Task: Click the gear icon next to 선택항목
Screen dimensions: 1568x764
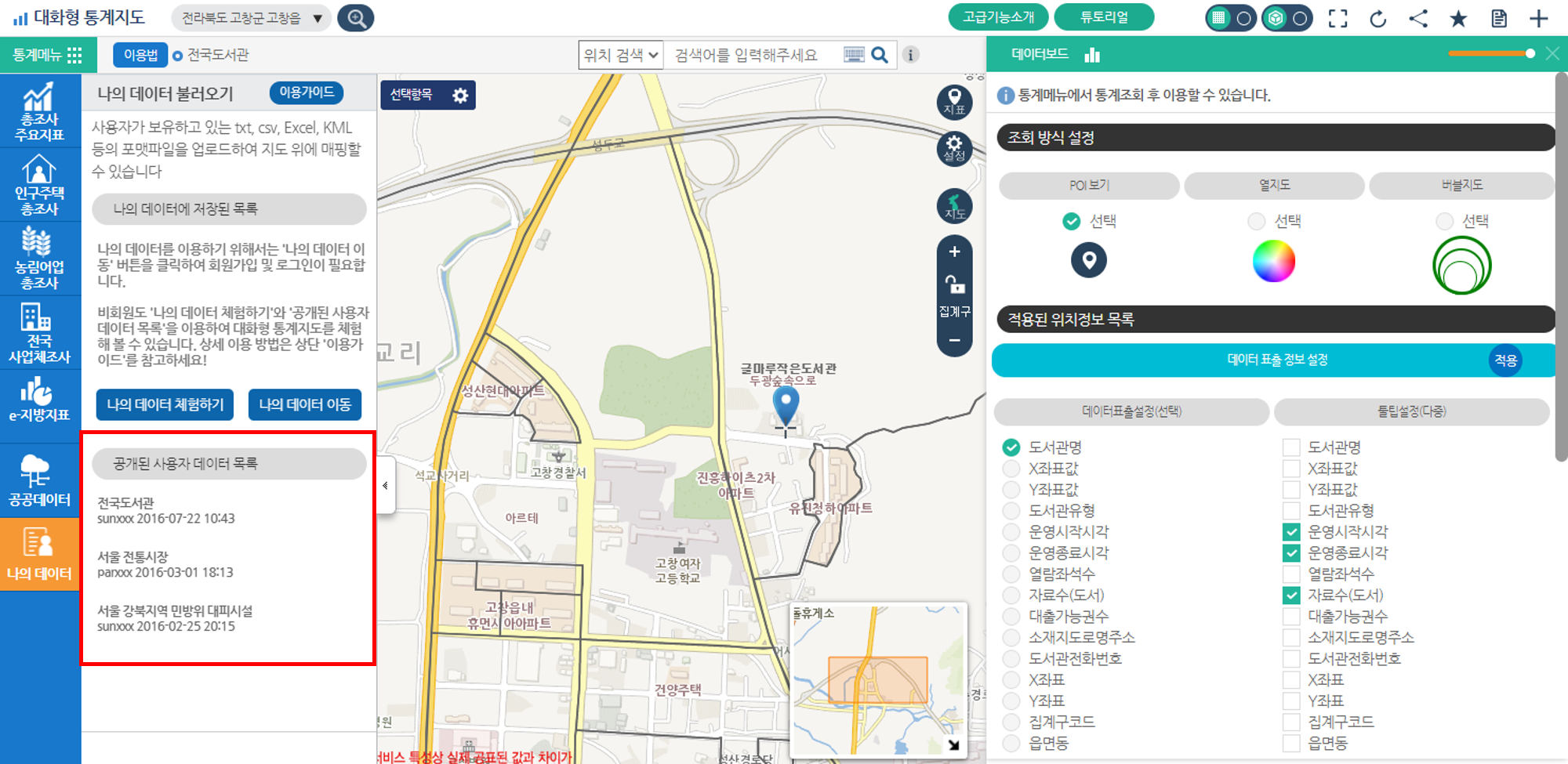Action: (460, 95)
